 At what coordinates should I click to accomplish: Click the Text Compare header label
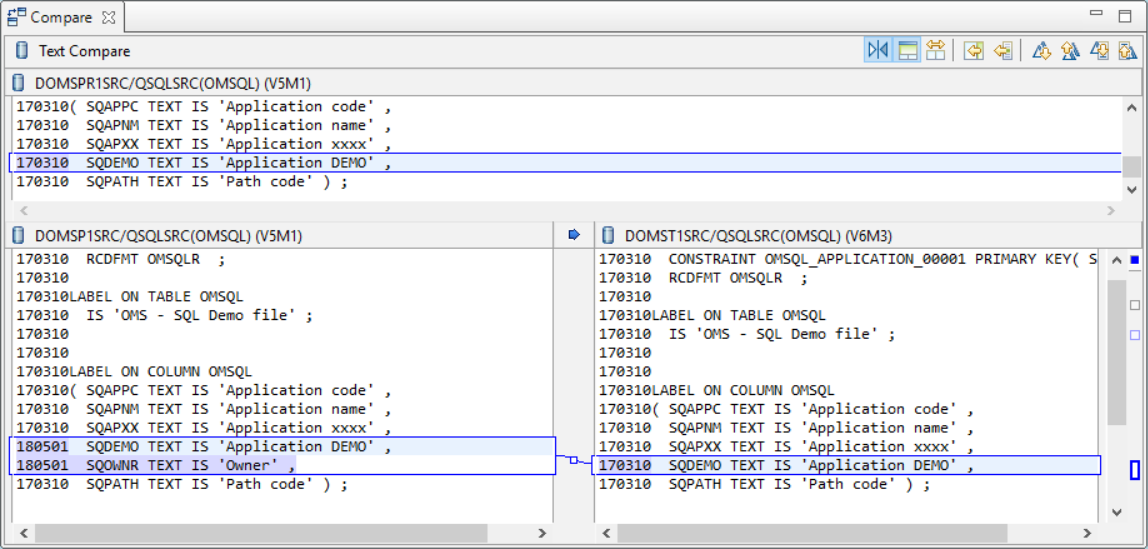pos(84,51)
